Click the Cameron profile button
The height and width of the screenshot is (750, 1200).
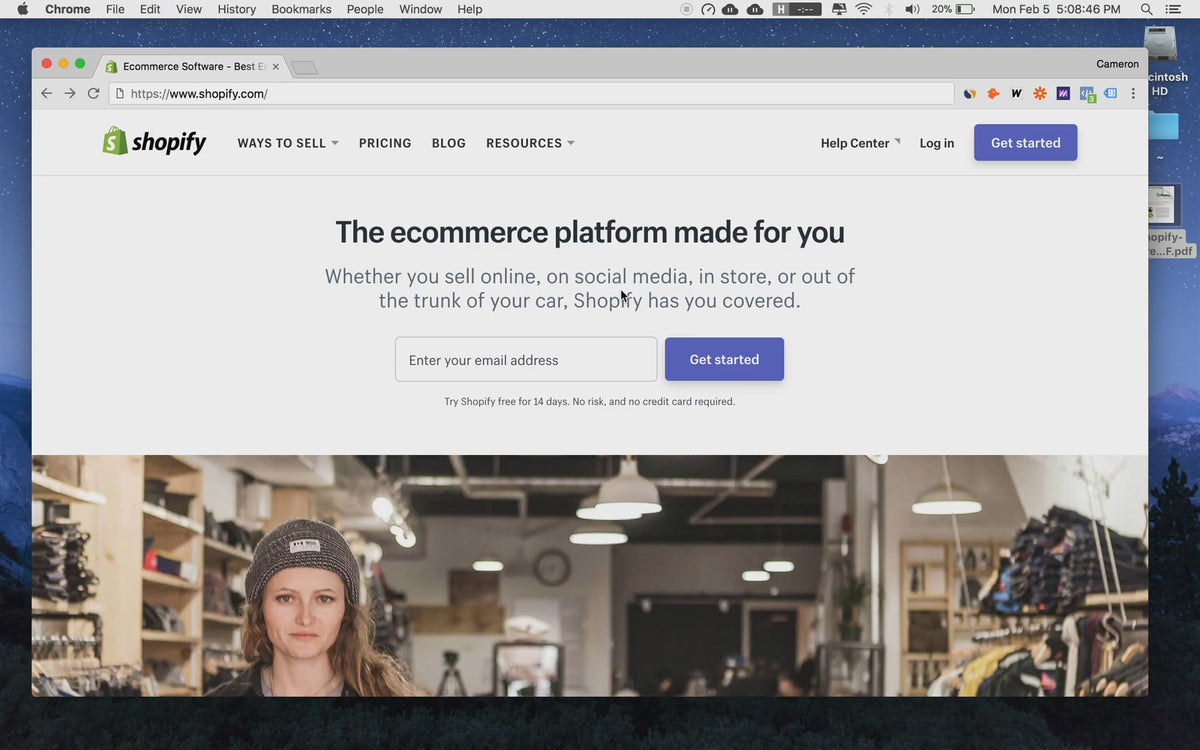tap(1117, 63)
